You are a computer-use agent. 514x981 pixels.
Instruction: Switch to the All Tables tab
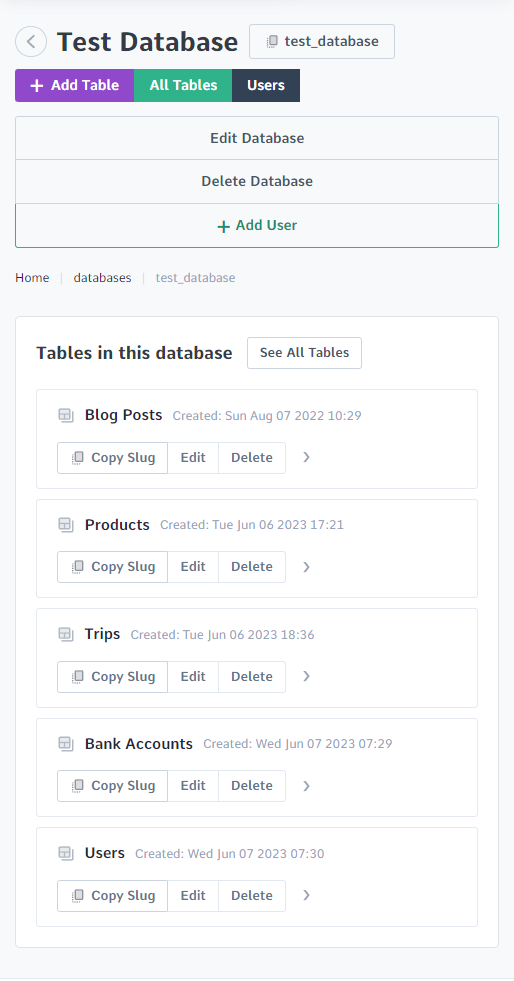[x=183, y=85]
